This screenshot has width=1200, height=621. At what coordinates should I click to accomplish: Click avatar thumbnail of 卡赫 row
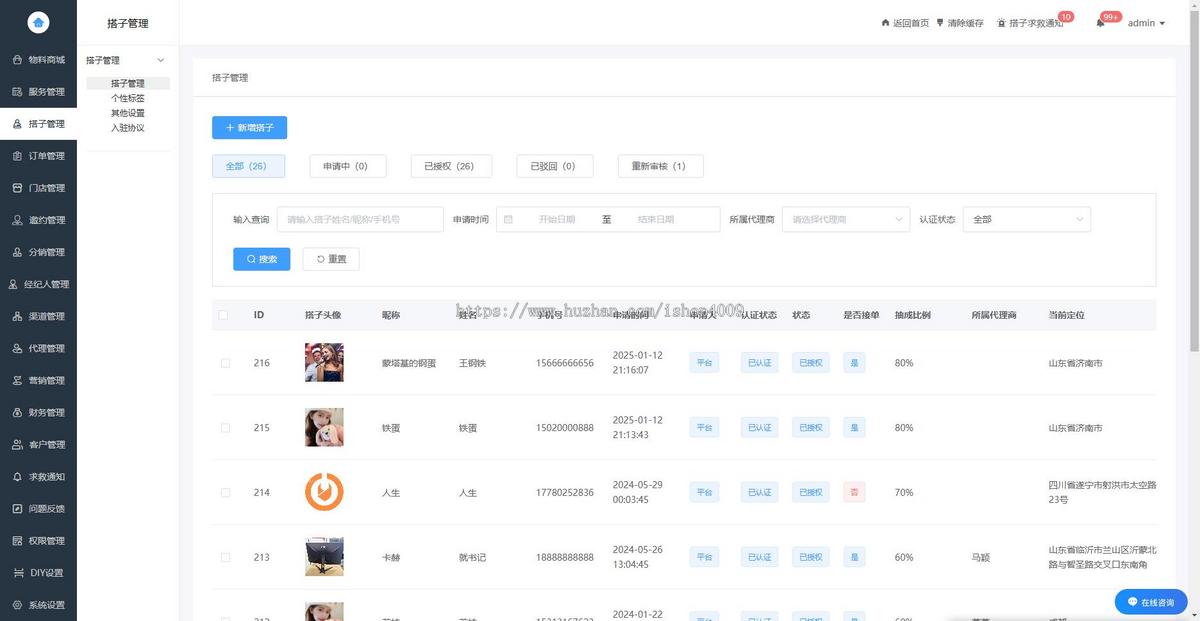point(324,557)
